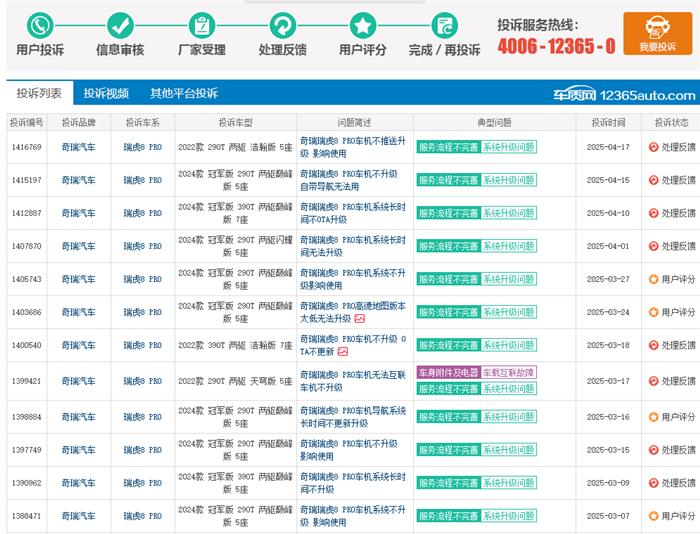Click the 信息审核 checkmark step icon

[120, 25]
